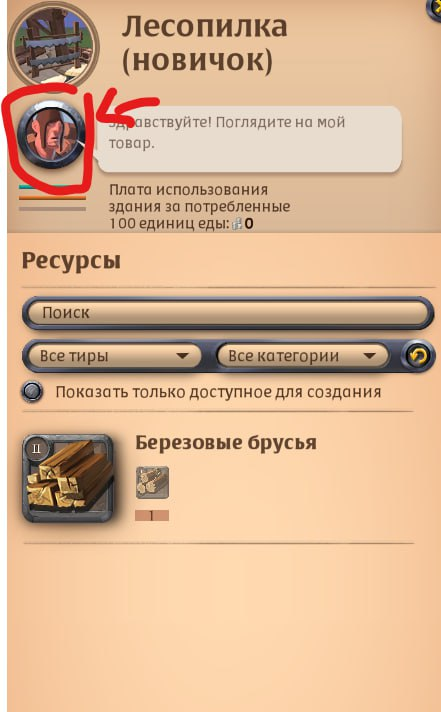Click the sawmill building round icon

pyautogui.click(x=55, y=45)
